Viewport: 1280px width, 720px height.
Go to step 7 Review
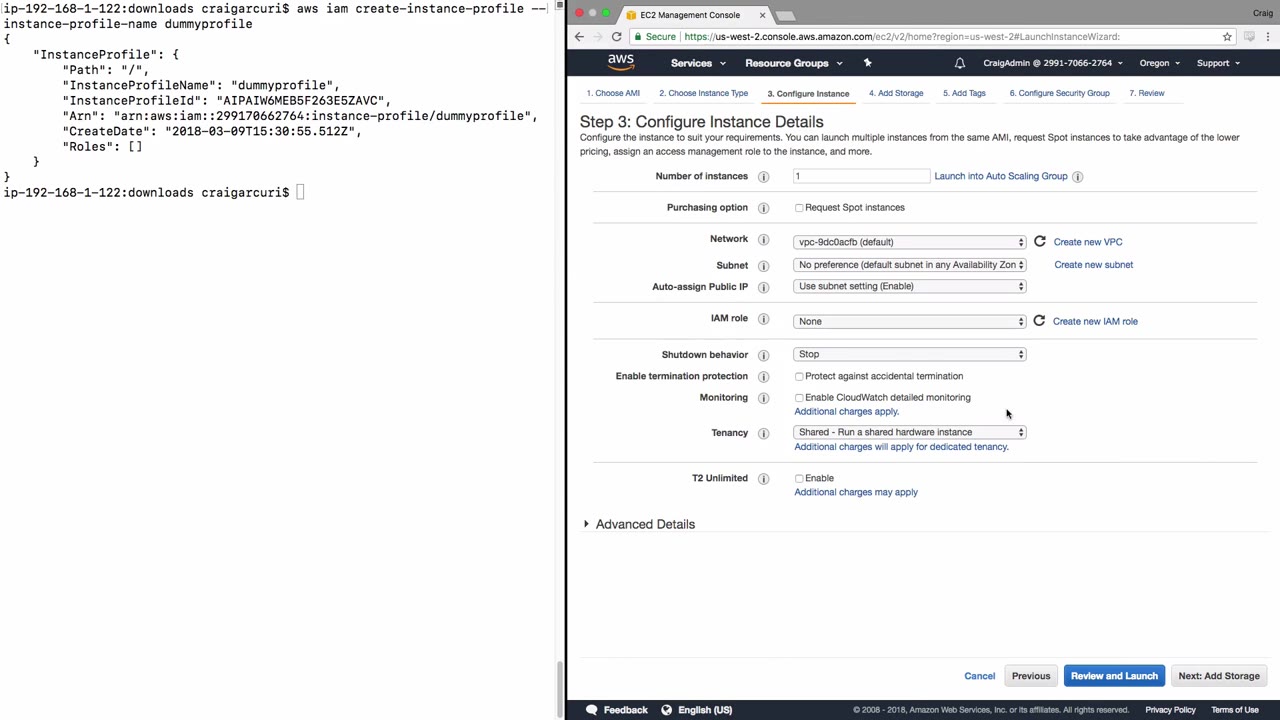click(1147, 93)
